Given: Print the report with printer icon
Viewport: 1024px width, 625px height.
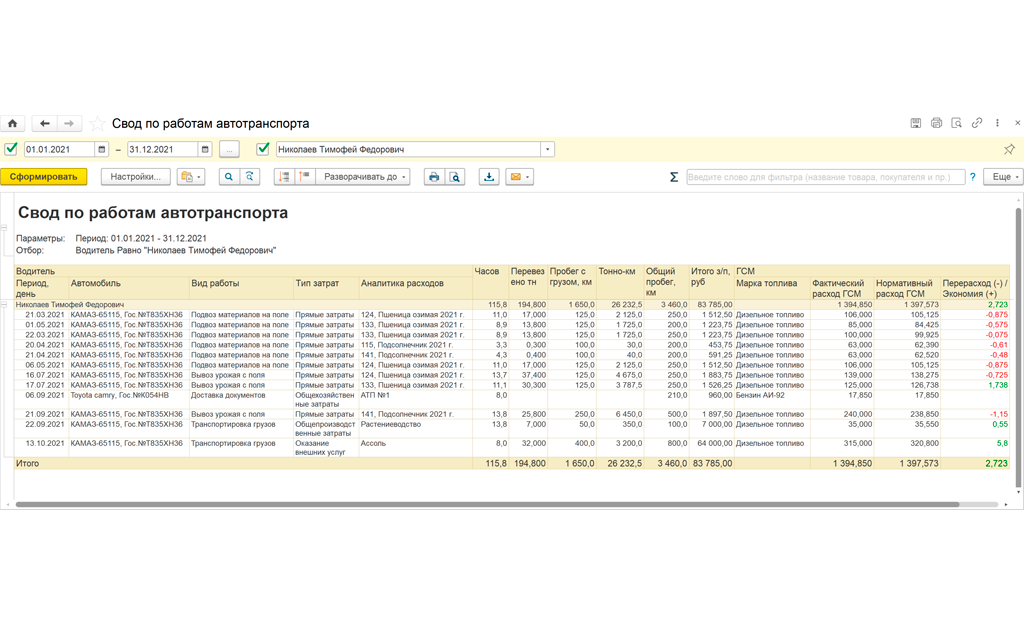Looking at the screenshot, I should [x=434, y=177].
